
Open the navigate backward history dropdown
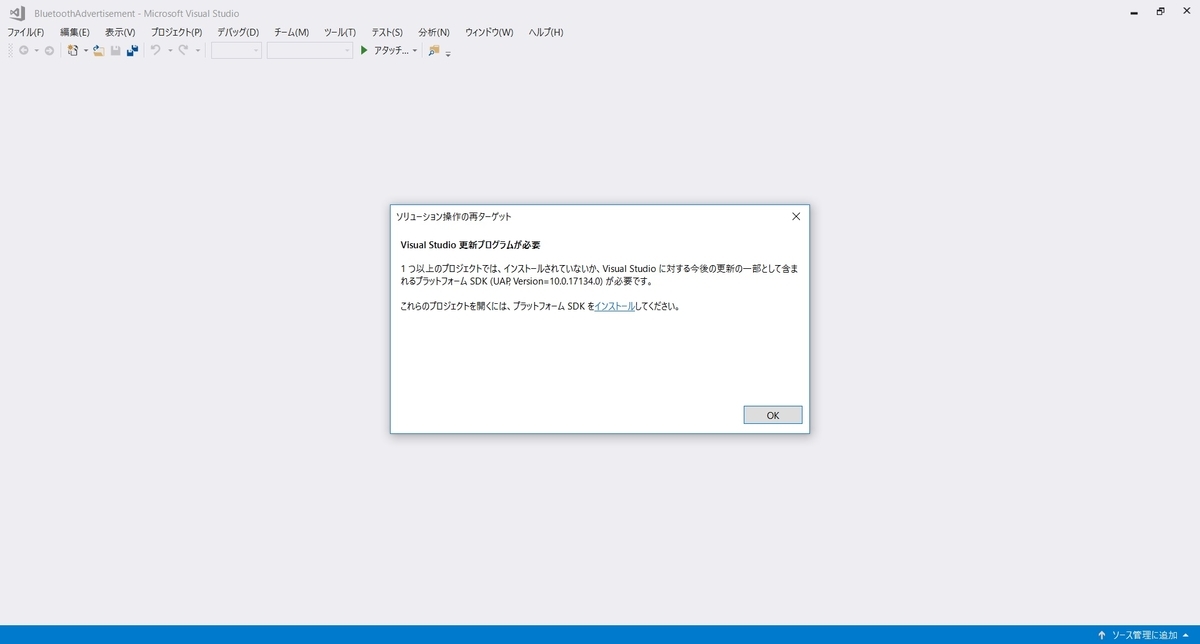[36, 50]
